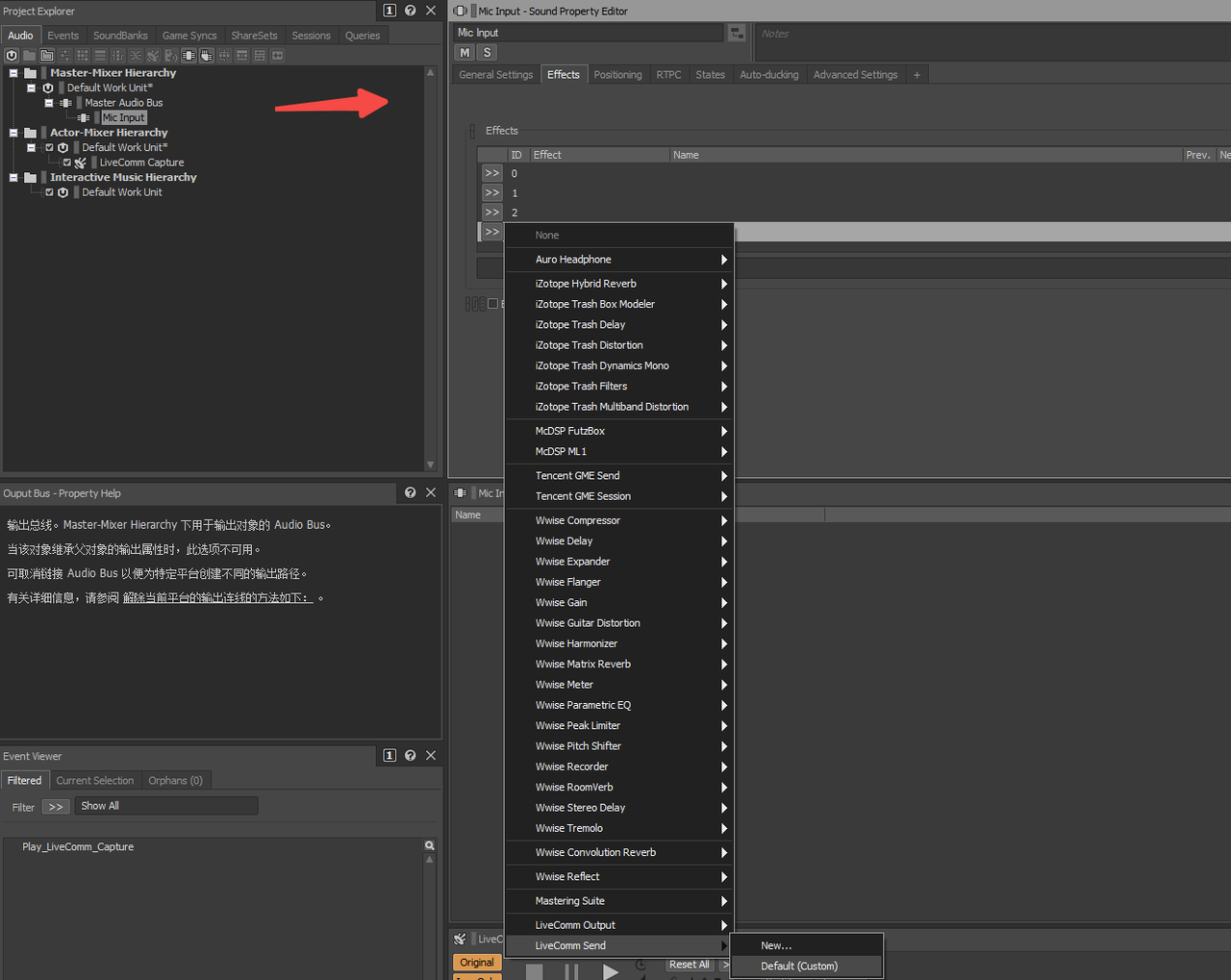Screen dimensions: 1231x980
Task: Toggle the Original button in transport area
Action: 477,962
